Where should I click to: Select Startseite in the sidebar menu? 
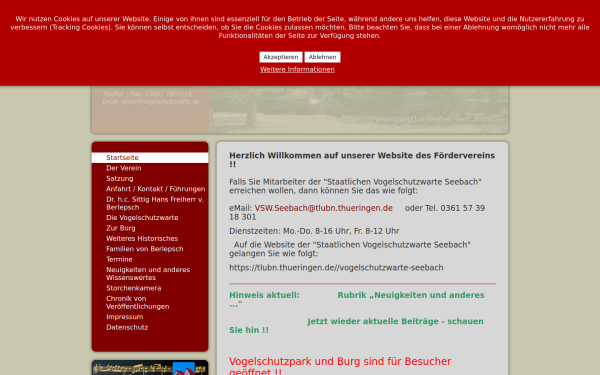point(150,158)
